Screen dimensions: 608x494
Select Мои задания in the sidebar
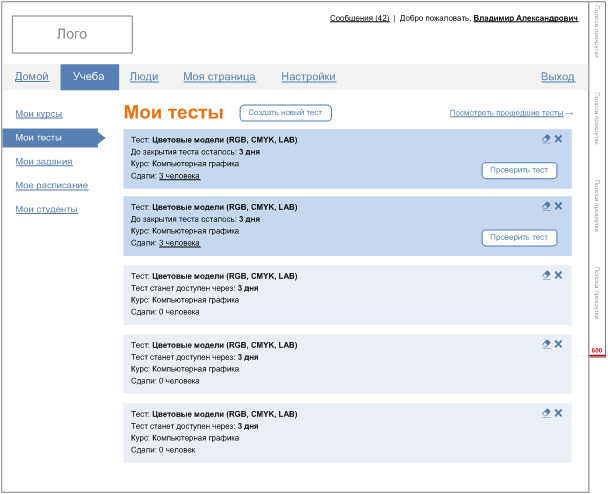[43, 161]
